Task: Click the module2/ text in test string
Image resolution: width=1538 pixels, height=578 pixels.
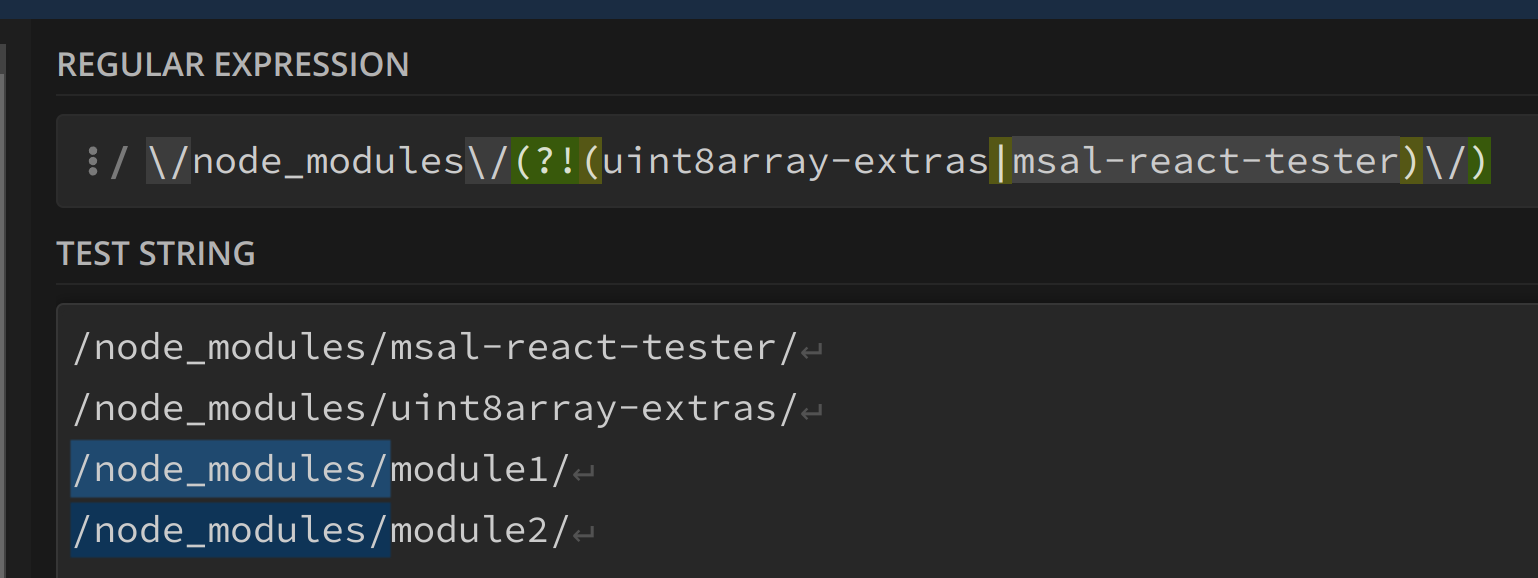Action: coord(481,529)
